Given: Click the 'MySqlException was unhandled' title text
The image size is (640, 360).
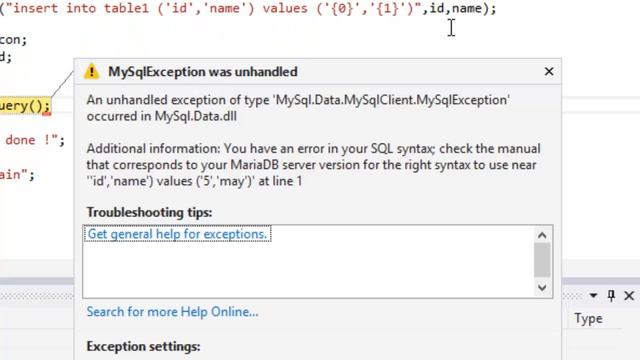Looking at the screenshot, I should tap(203, 72).
